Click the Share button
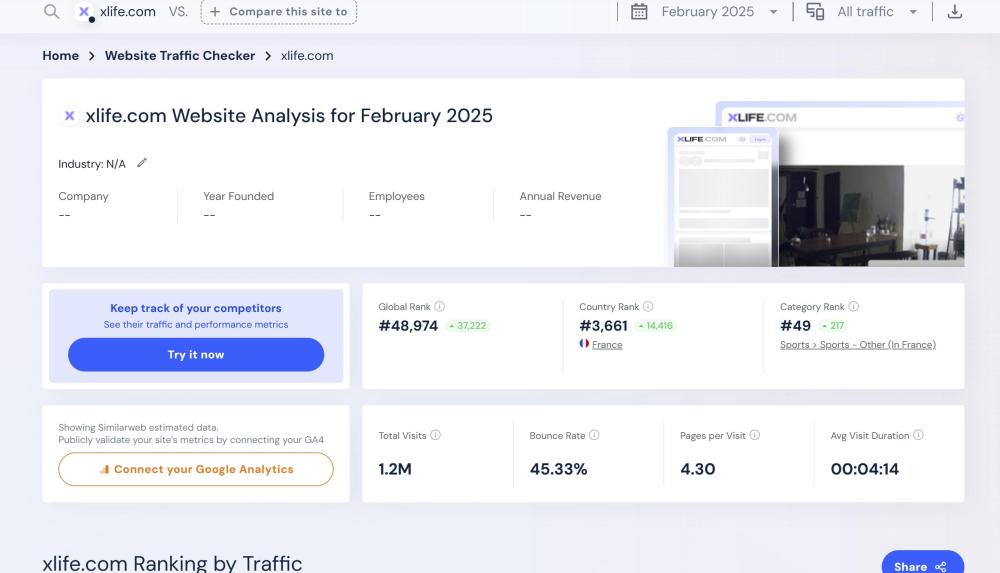 click(921, 565)
